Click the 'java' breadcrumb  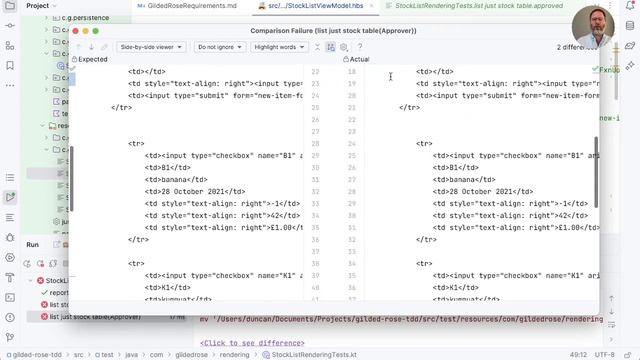click(x=131, y=355)
